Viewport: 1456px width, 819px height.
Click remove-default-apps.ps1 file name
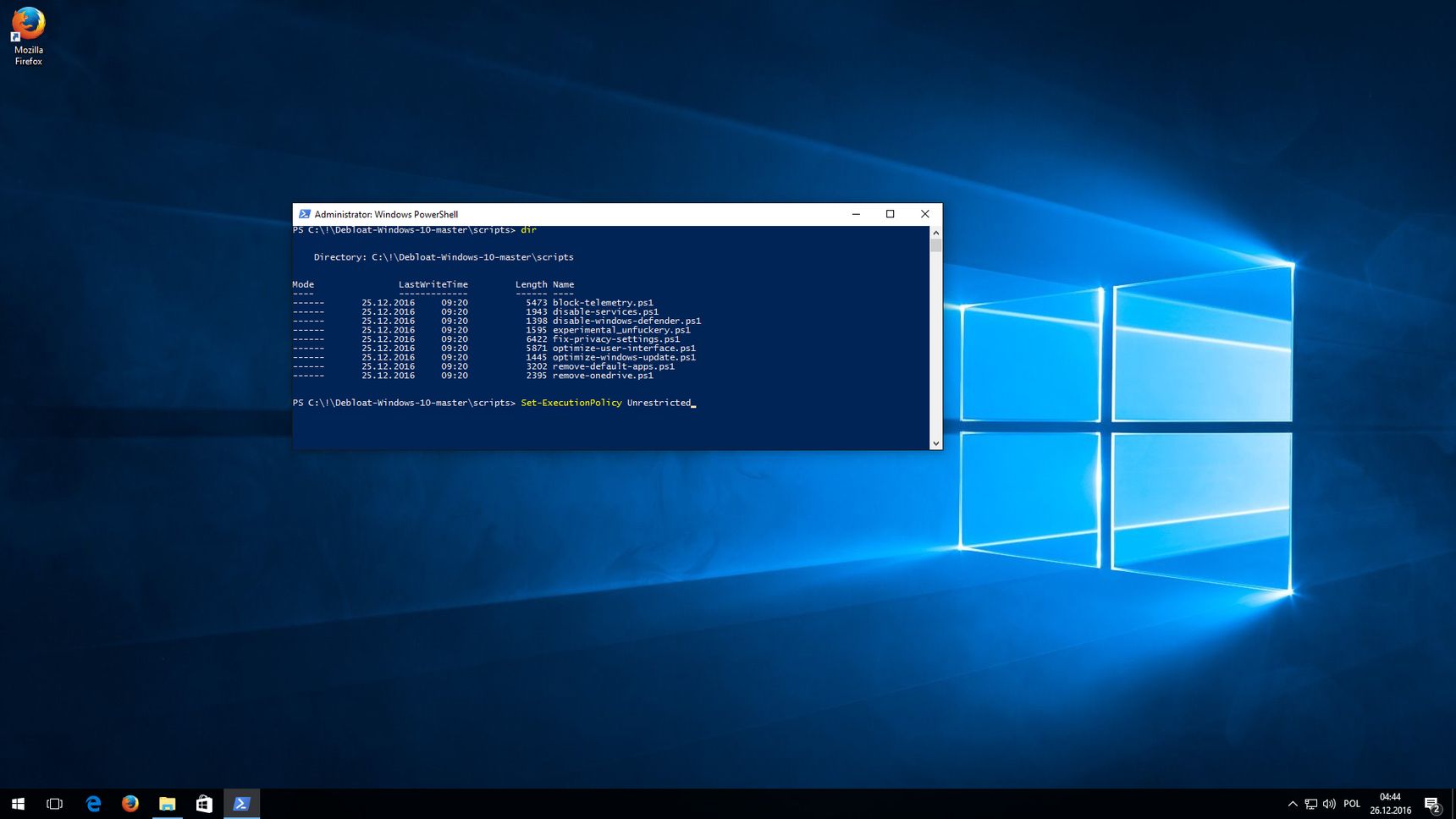coord(614,367)
